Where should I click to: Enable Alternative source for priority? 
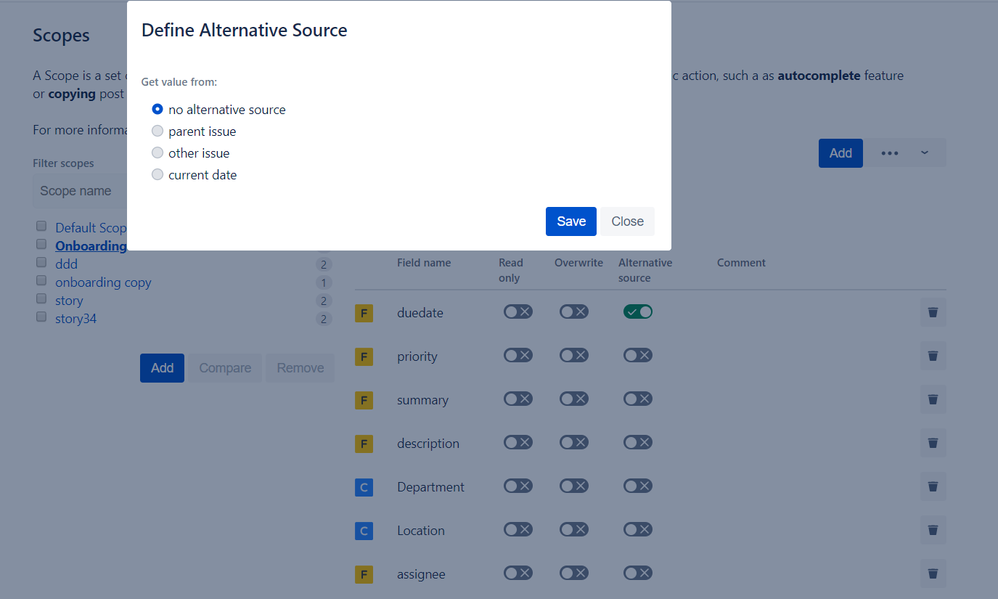[x=638, y=355]
